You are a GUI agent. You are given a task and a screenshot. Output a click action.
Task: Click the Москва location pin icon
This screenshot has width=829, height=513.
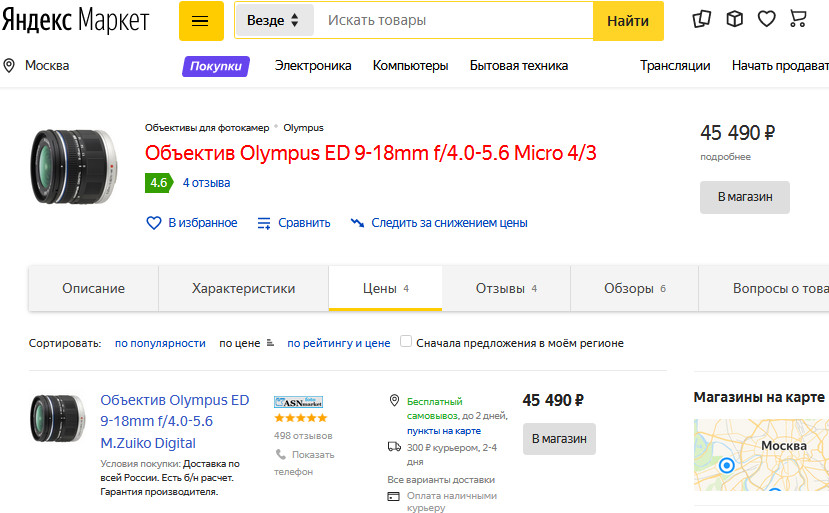coord(9,66)
